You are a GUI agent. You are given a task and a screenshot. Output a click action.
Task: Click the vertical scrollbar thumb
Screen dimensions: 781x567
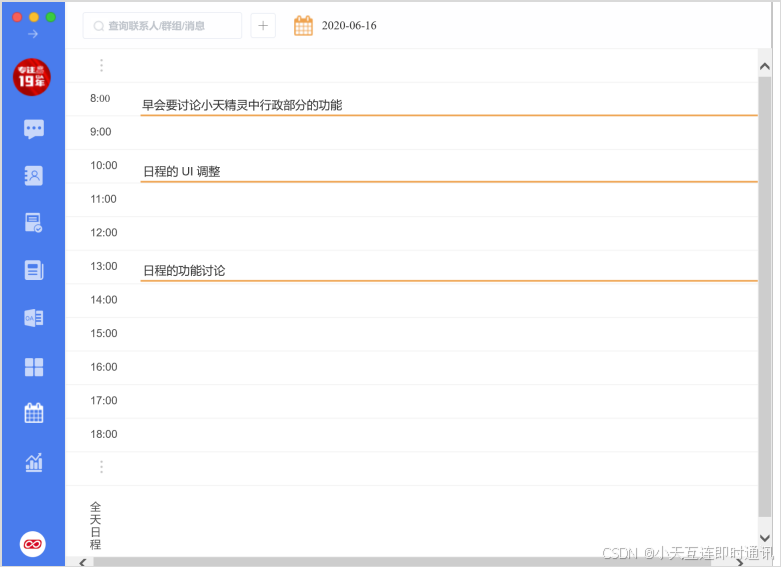pyautogui.click(x=765, y=296)
